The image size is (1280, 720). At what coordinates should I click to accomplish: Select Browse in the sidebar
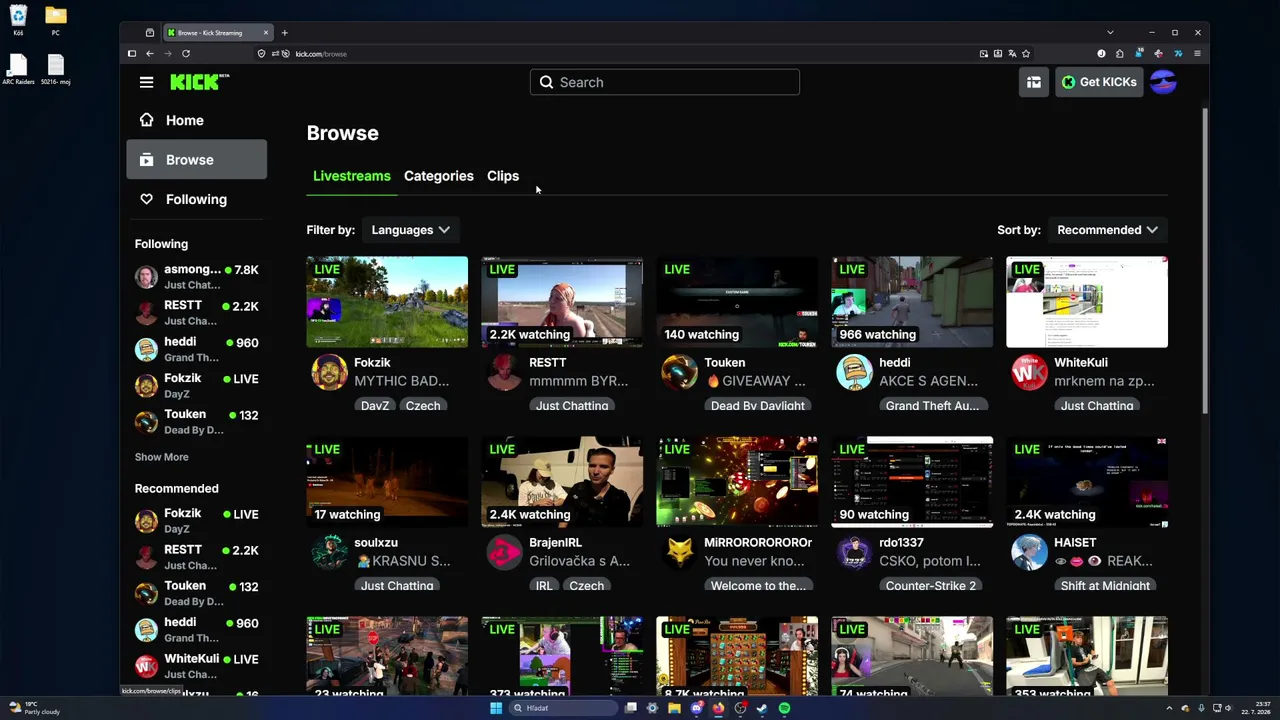pos(196,160)
